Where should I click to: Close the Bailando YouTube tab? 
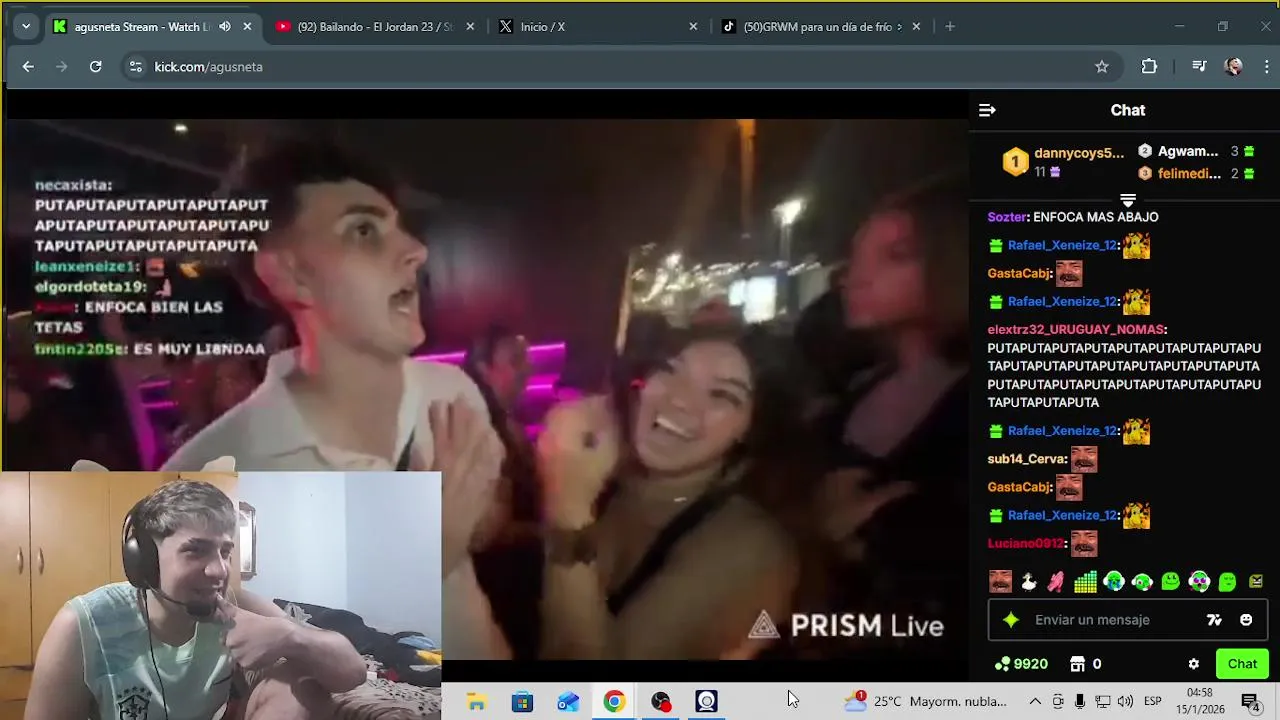pos(470,27)
